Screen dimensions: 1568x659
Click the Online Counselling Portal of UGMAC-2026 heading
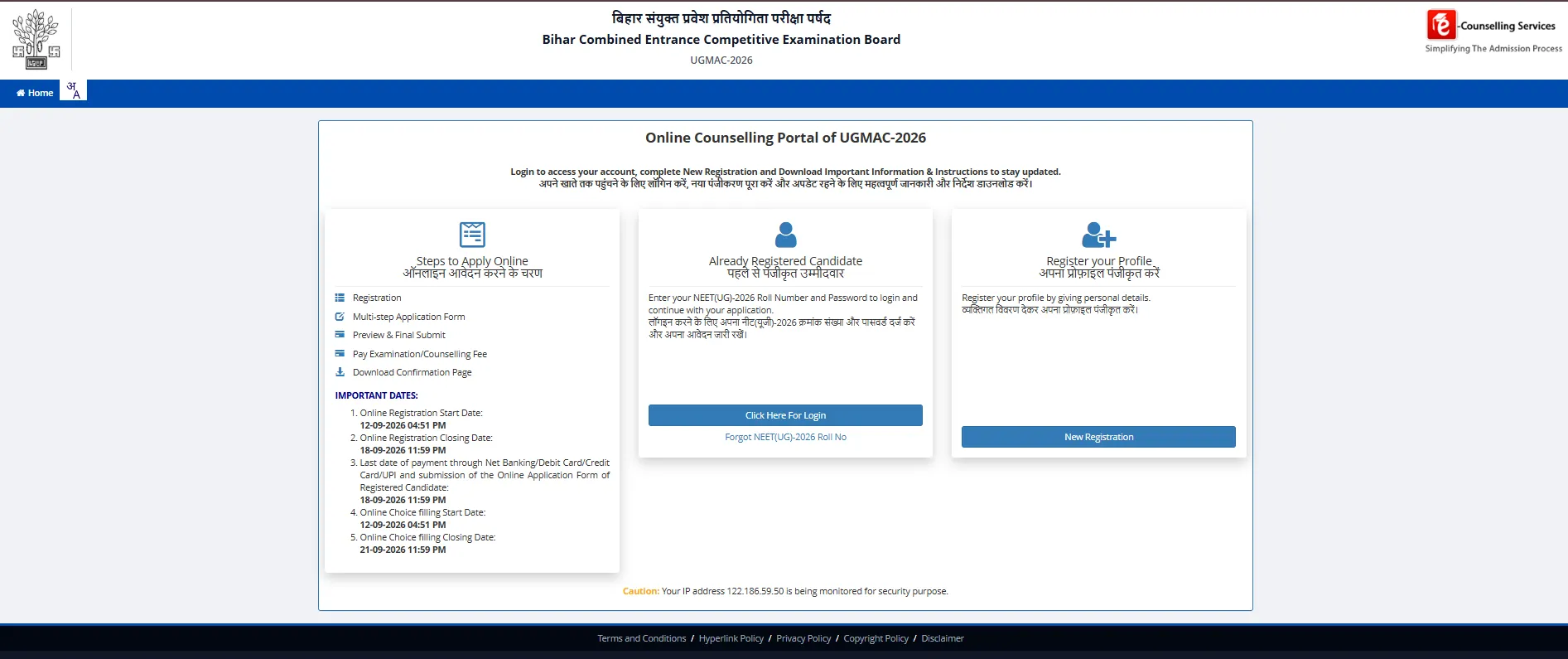point(785,138)
